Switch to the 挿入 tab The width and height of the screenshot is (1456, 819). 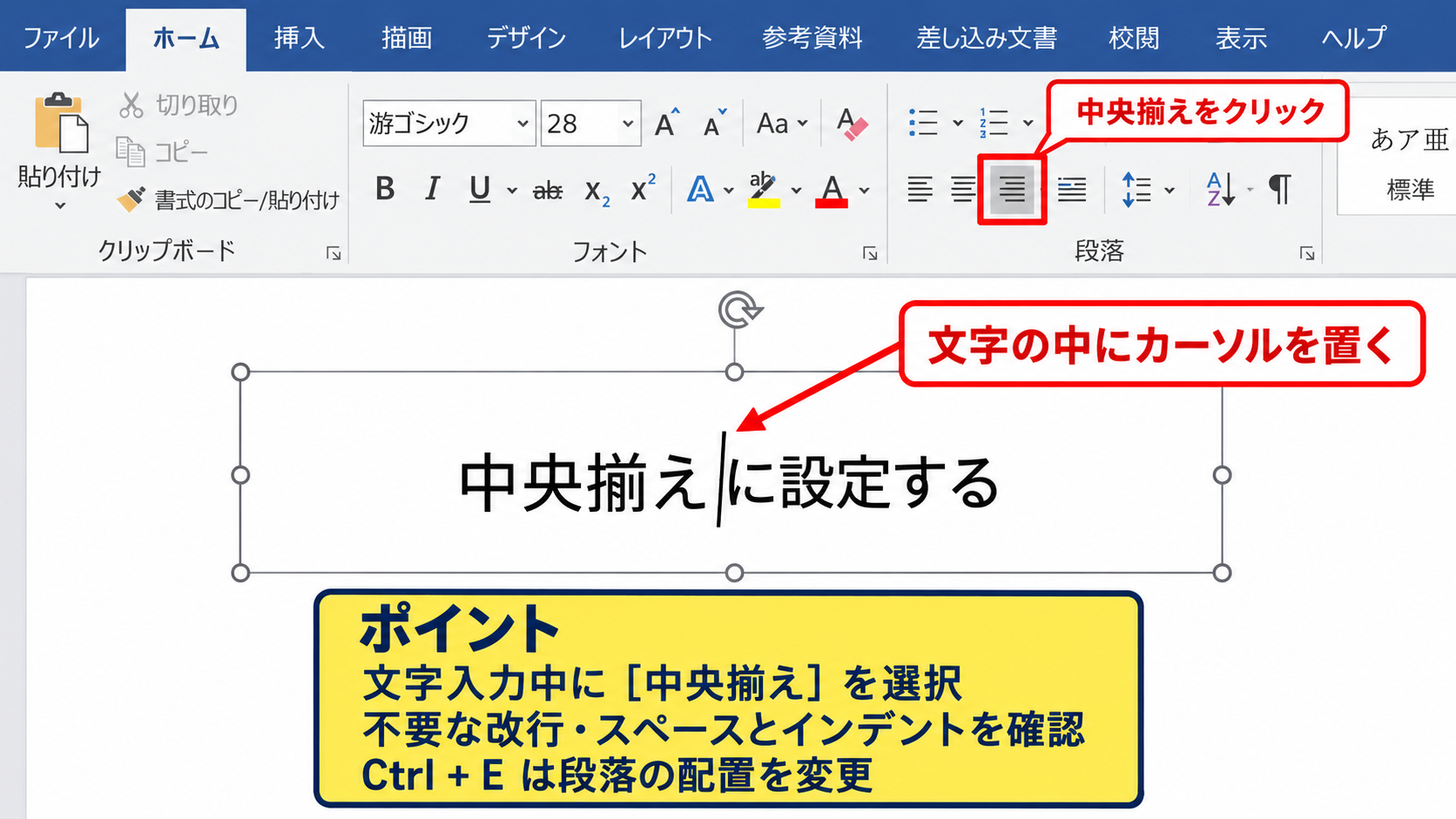(300, 38)
